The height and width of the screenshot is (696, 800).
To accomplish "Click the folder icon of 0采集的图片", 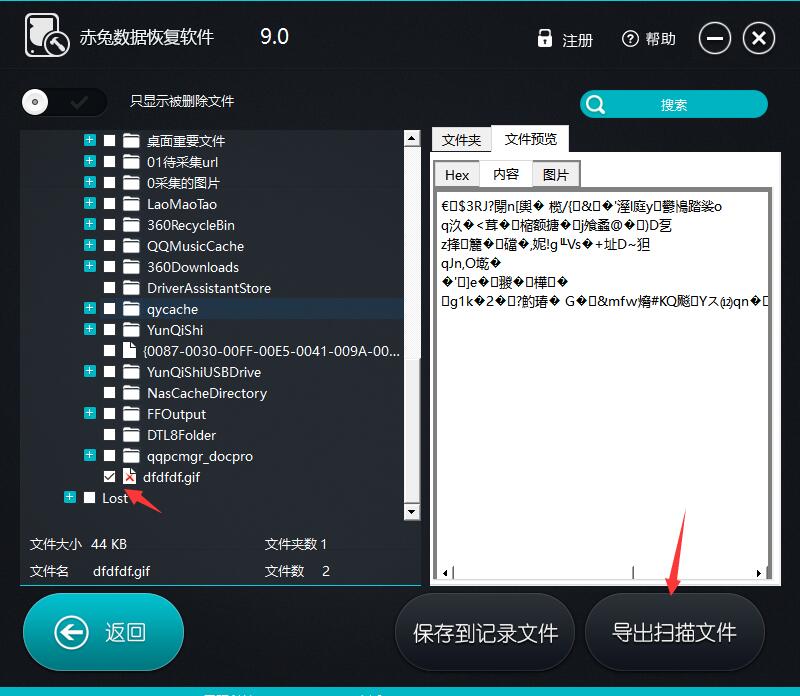I will [x=131, y=183].
